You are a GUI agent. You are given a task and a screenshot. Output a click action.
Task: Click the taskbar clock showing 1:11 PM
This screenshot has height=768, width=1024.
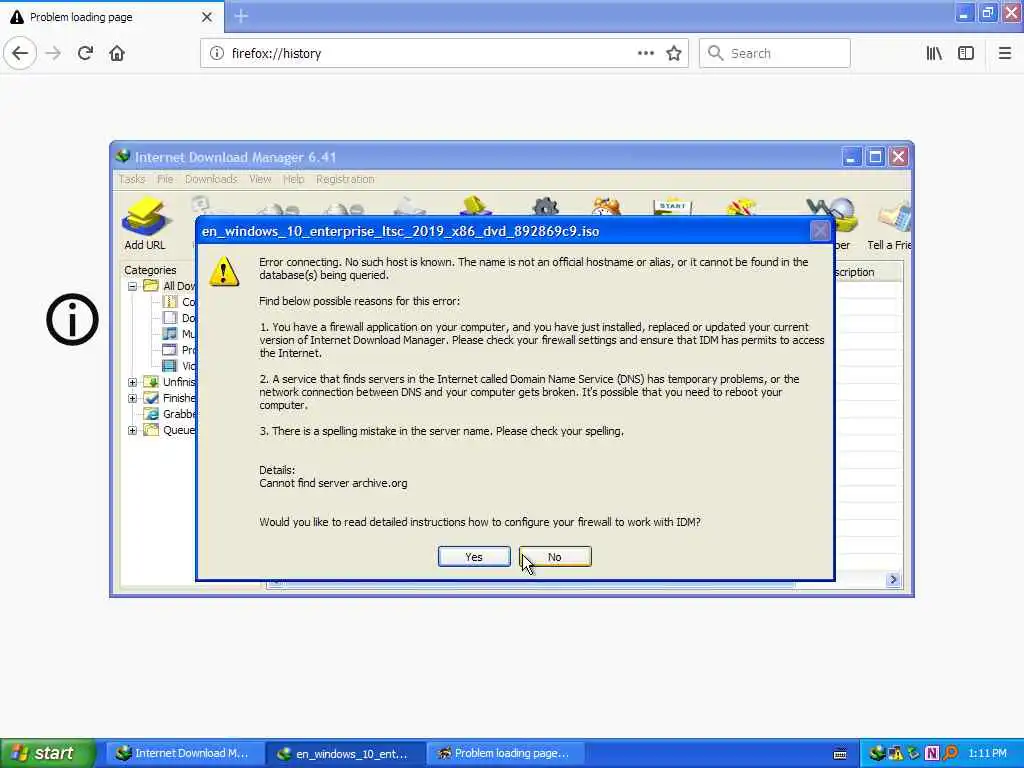tap(987, 753)
